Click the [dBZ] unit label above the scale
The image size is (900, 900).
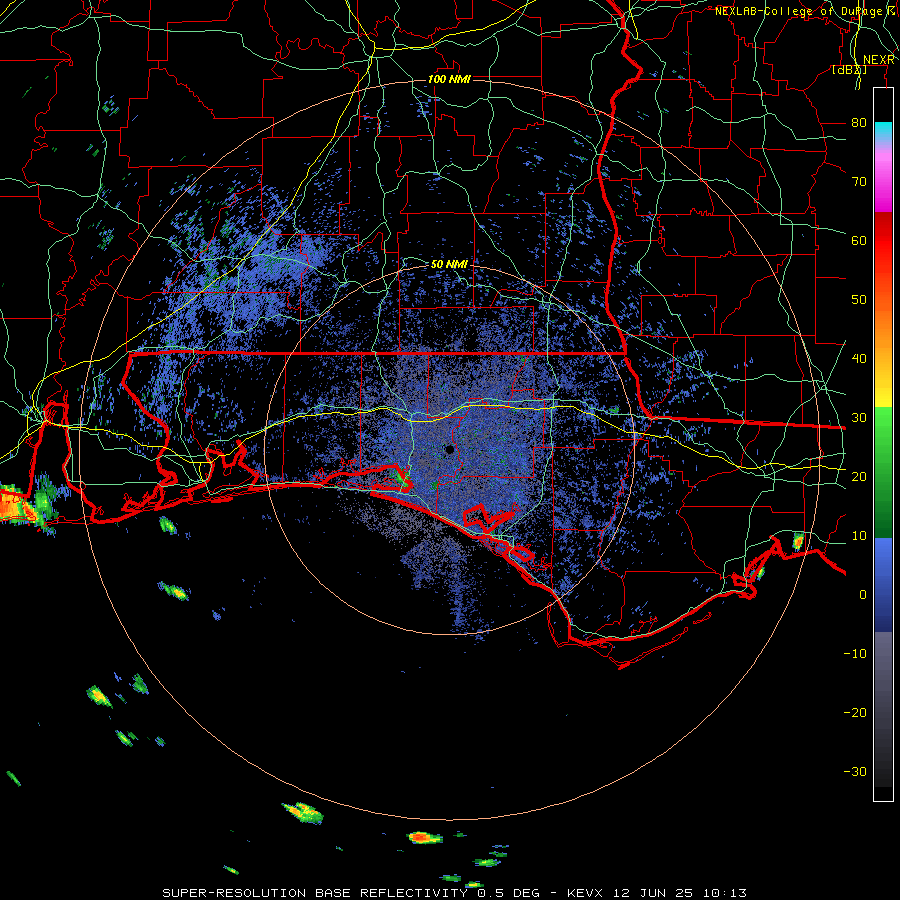849,69
